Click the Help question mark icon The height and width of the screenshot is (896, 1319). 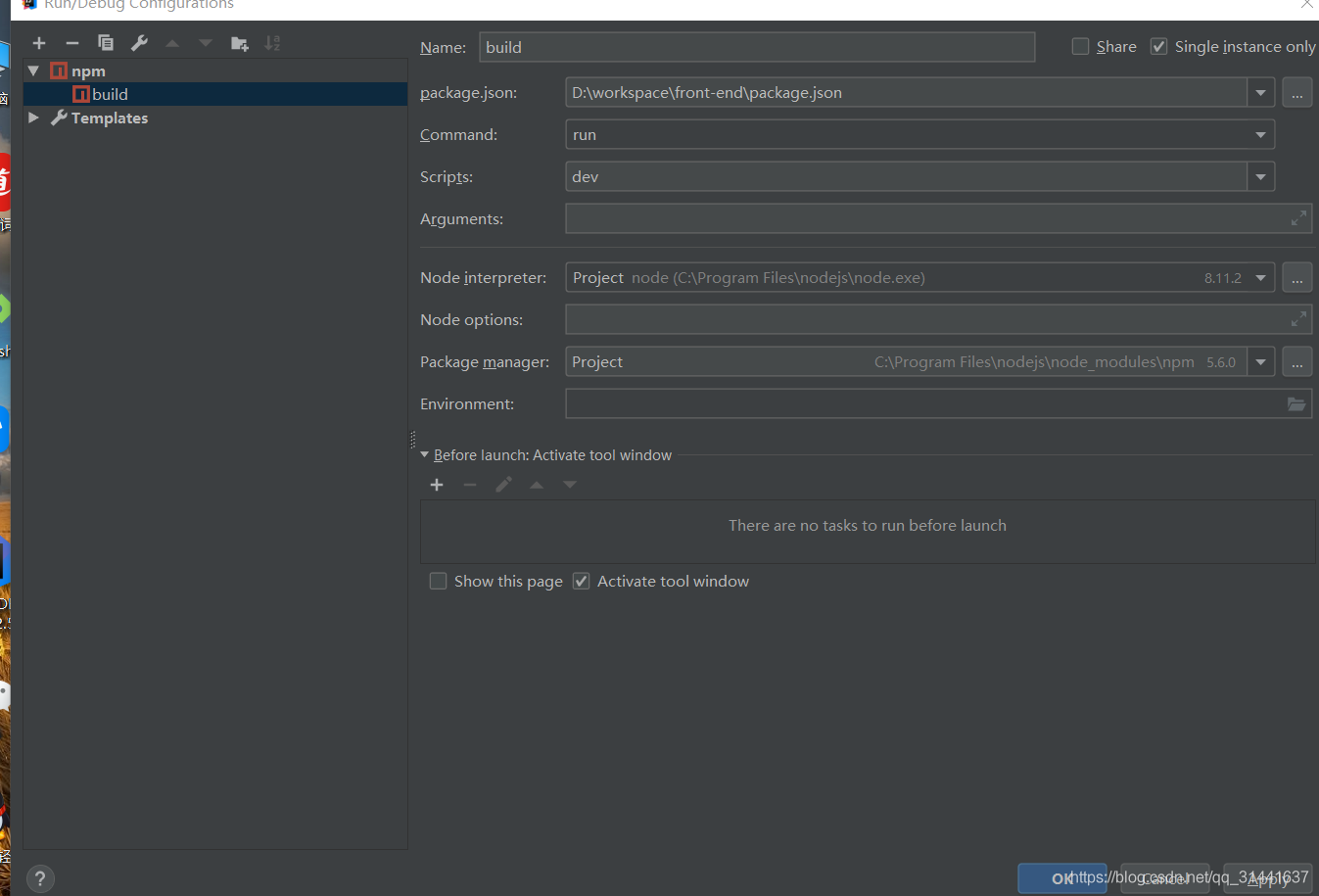39,878
